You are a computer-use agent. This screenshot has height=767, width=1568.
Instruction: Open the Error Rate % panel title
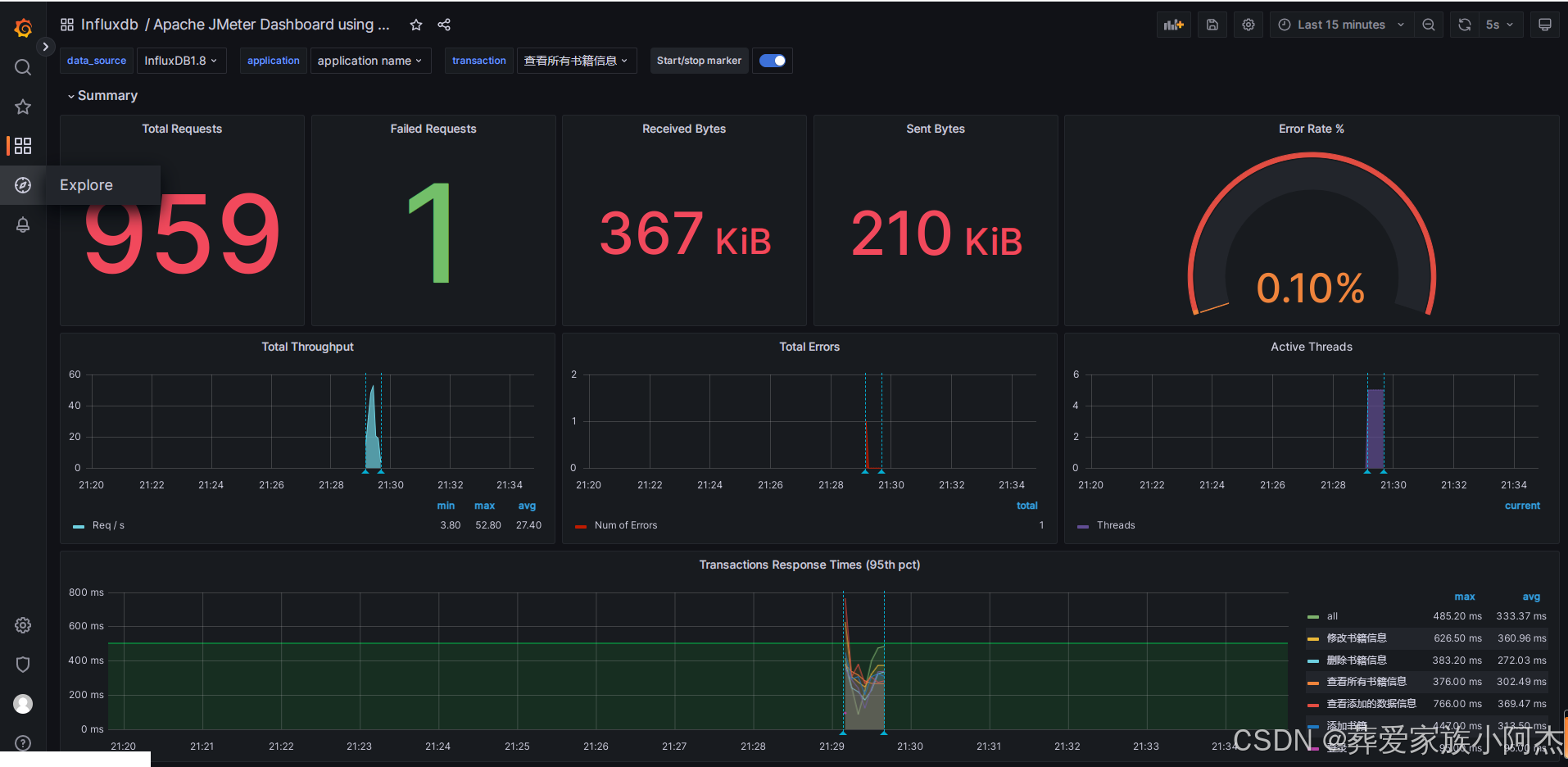coord(1312,129)
